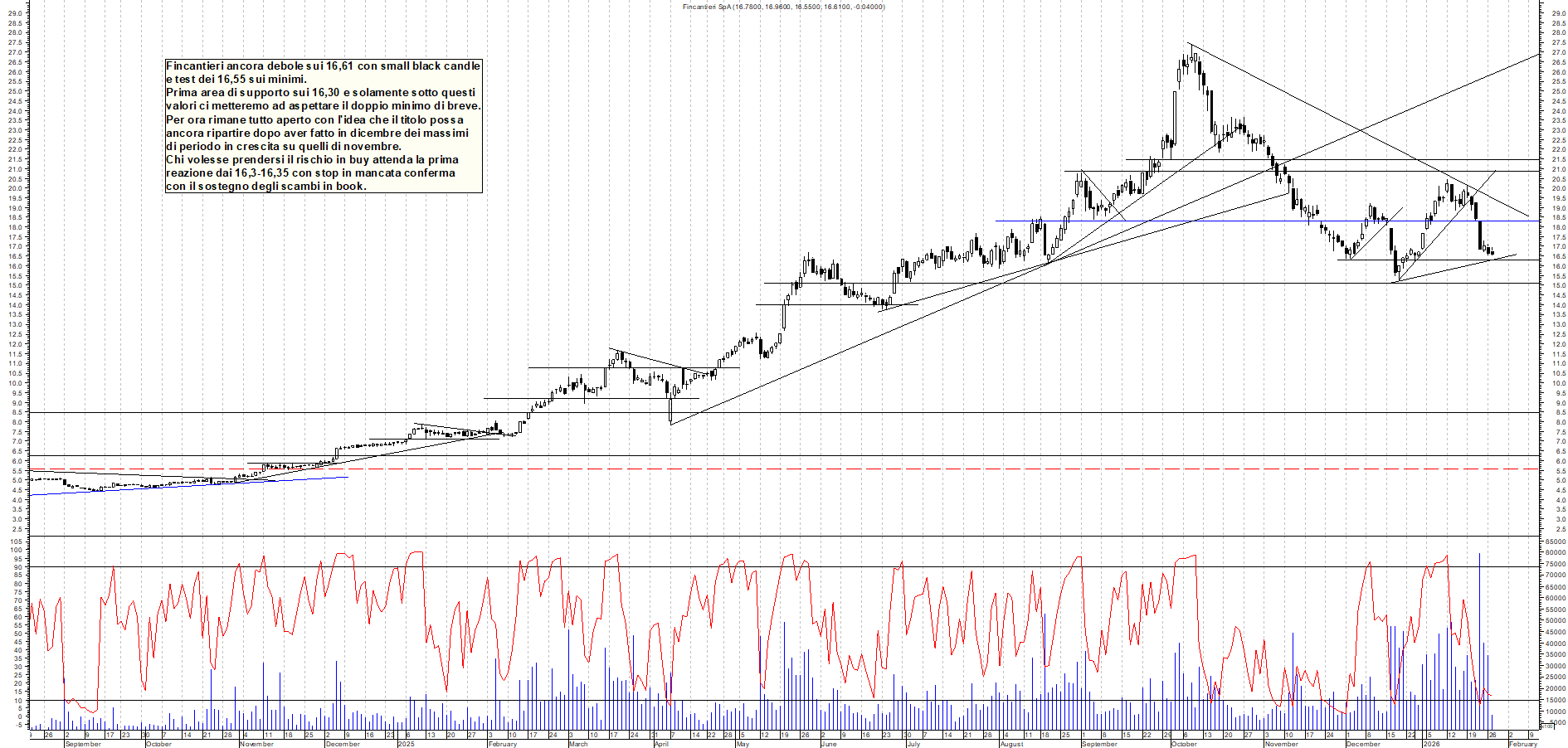Click the 'March' label on time axis

pos(578,744)
